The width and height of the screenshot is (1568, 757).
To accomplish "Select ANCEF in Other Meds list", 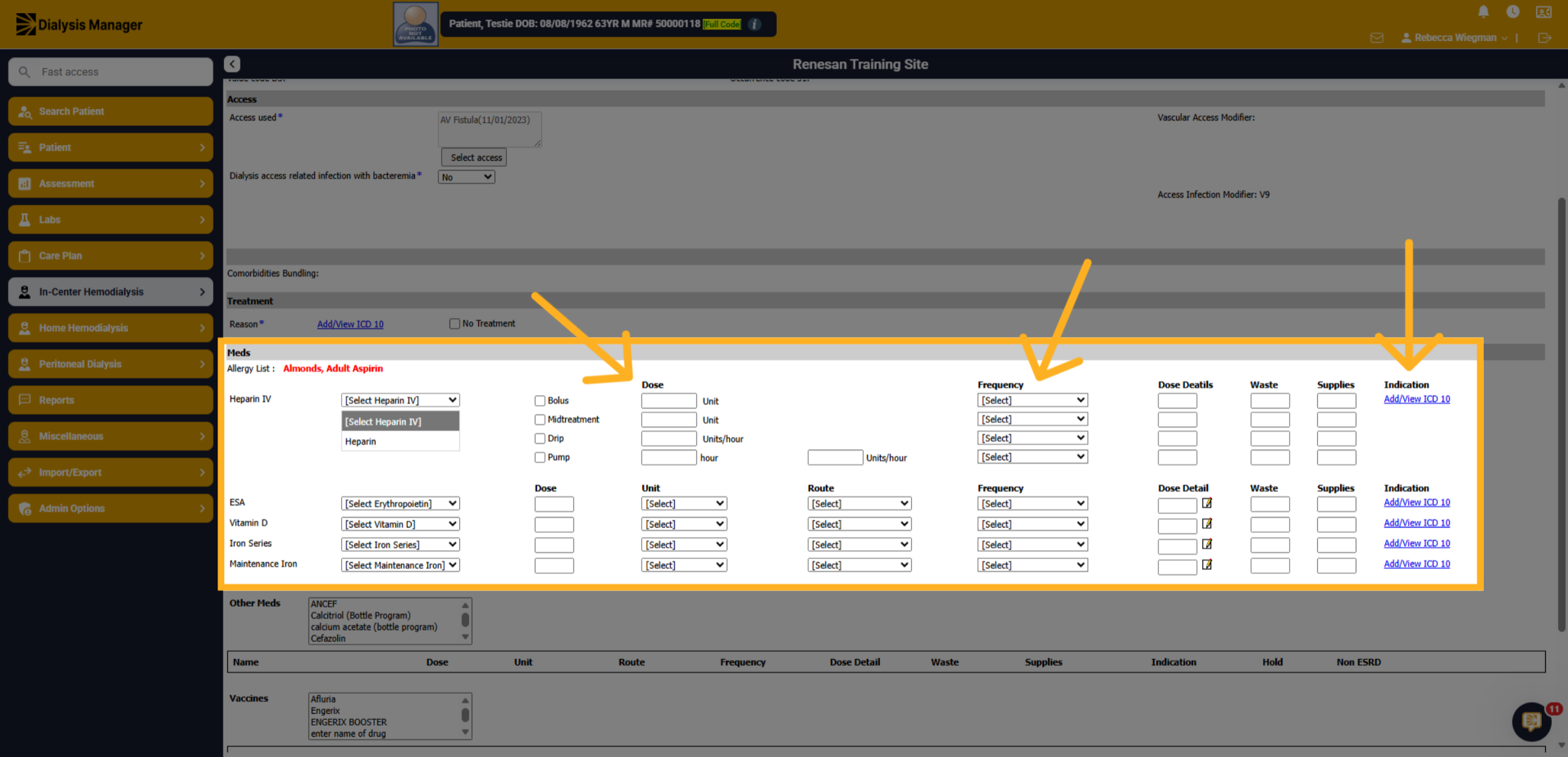I will [324, 604].
